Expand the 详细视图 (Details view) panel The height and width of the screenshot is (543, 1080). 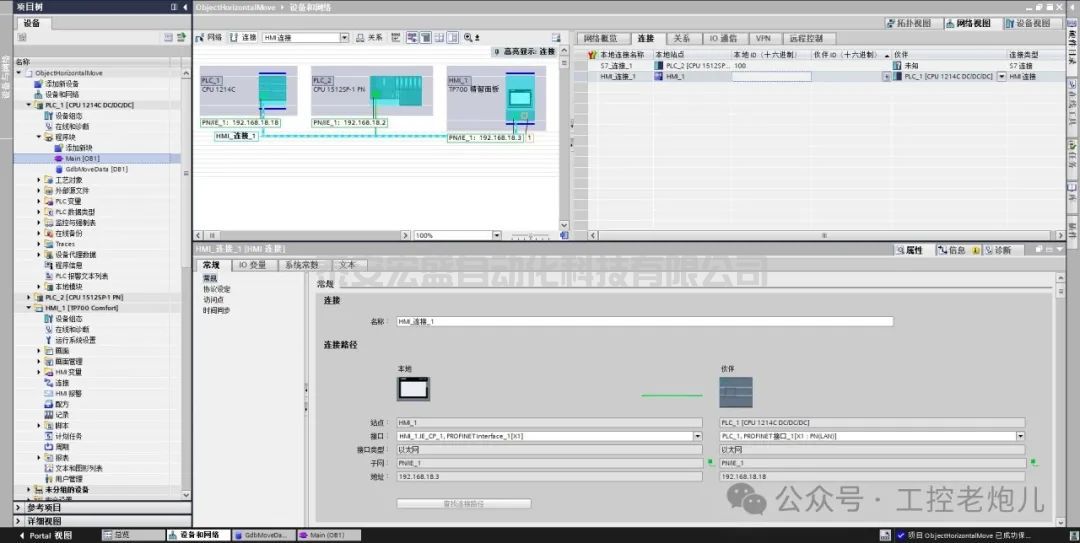[19, 521]
